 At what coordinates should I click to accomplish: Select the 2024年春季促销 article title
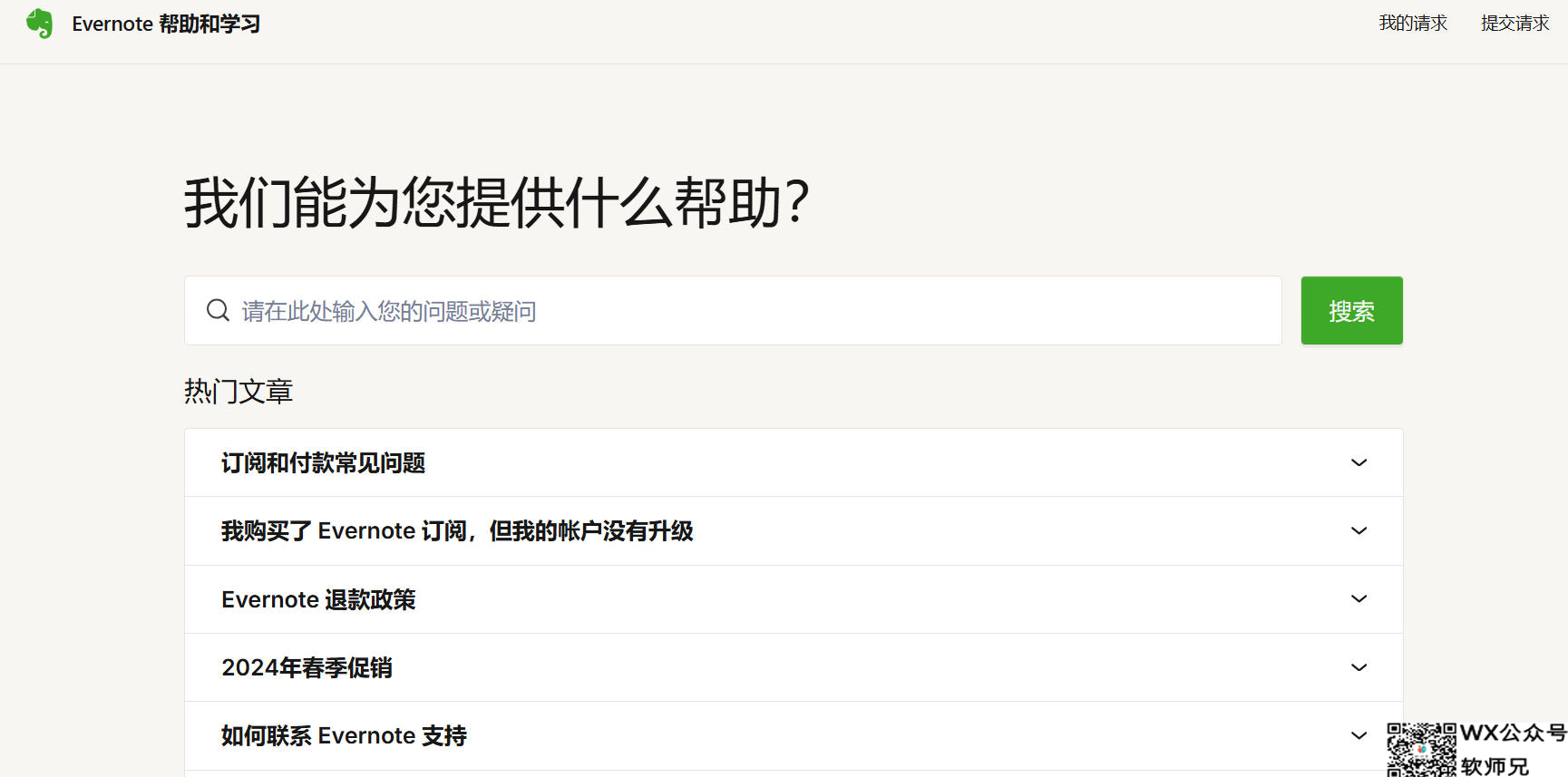(x=307, y=667)
